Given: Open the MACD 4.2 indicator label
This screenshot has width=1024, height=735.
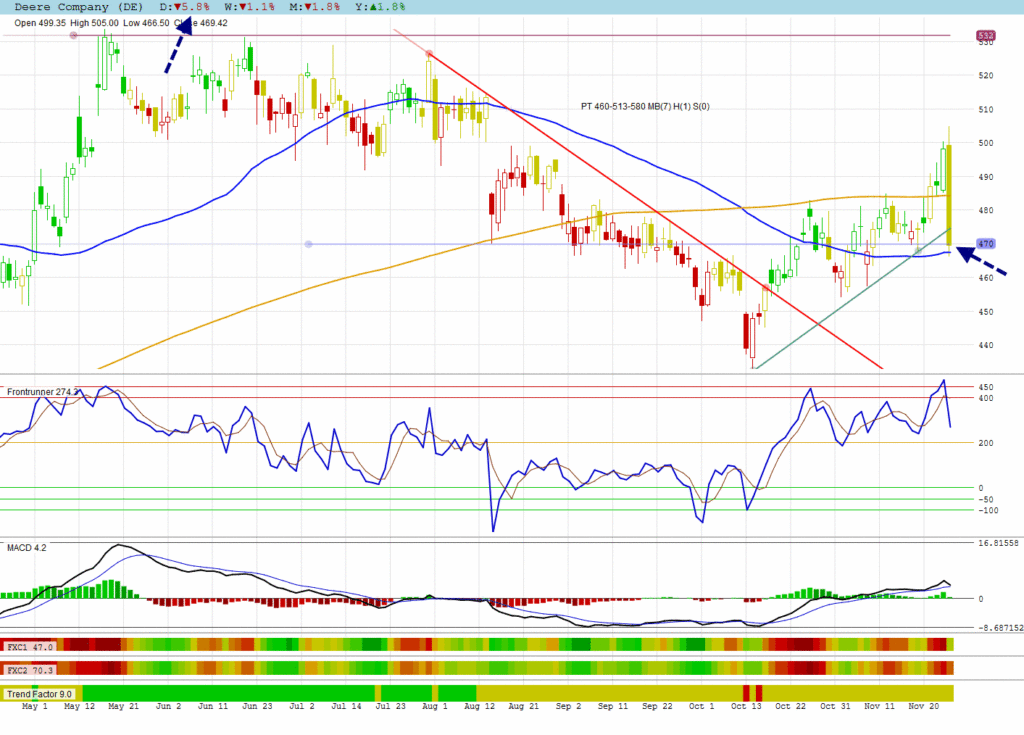Looking at the screenshot, I should (27, 548).
